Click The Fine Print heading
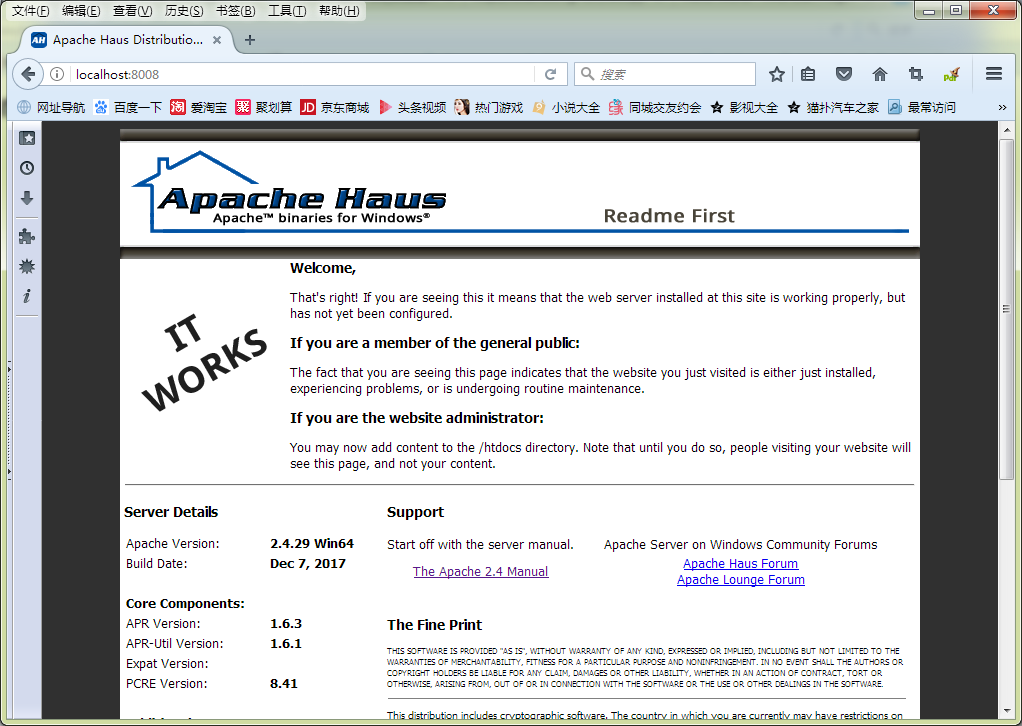This screenshot has height=726, width=1022. (434, 625)
